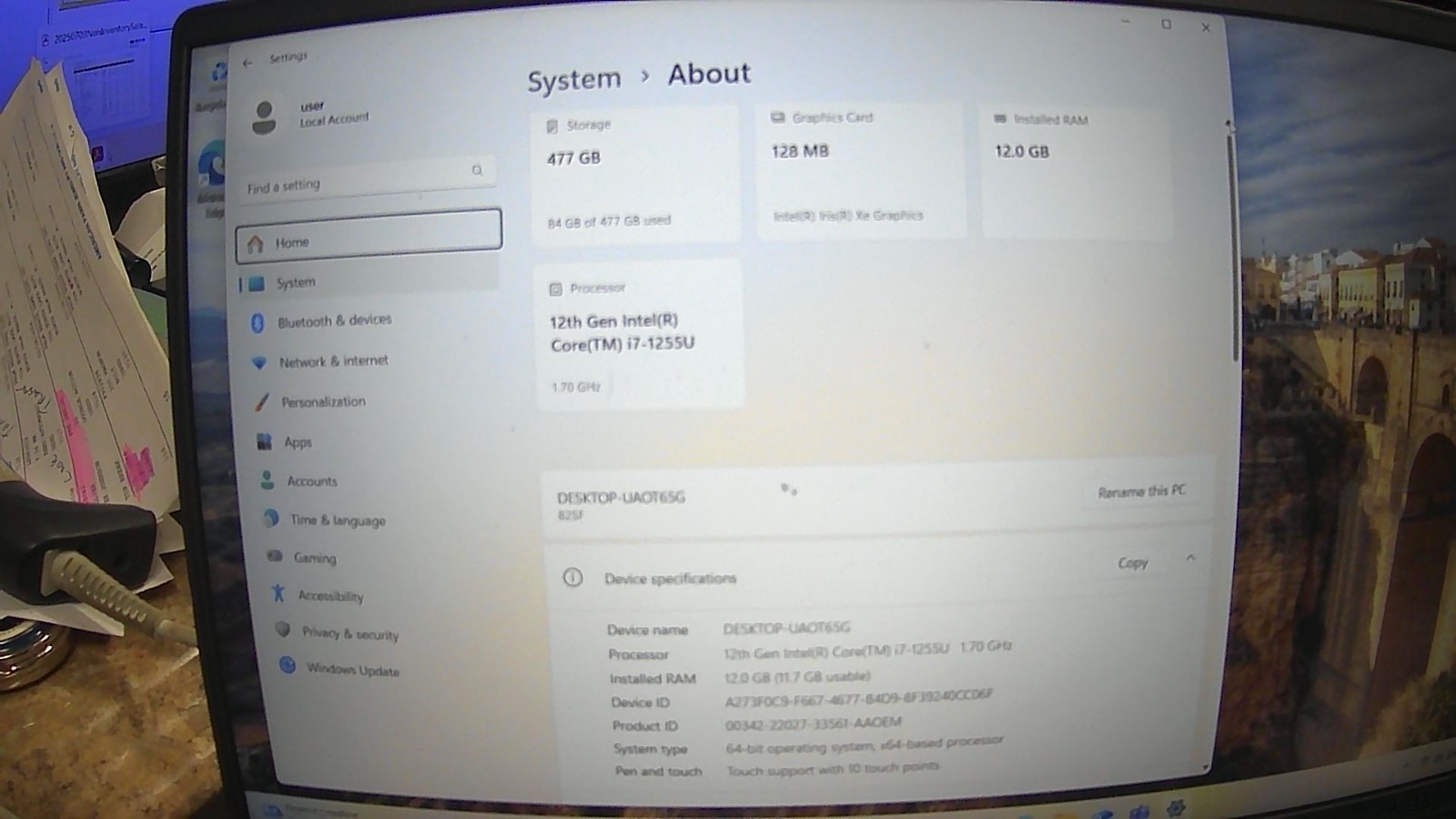
Task: Click the Processor chip icon
Action: [555, 289]
